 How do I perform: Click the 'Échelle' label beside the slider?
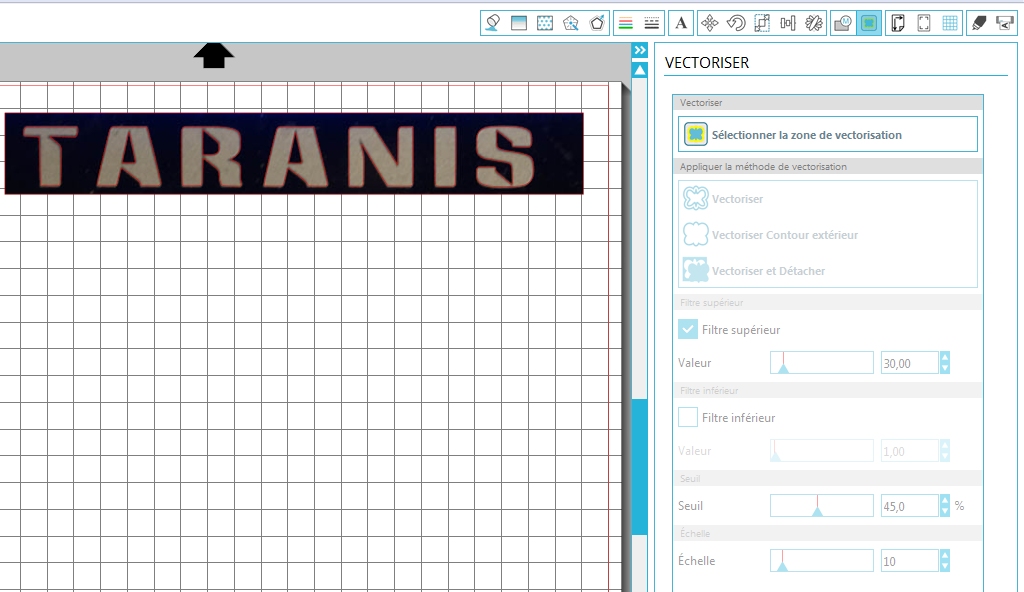coord(697,561)
